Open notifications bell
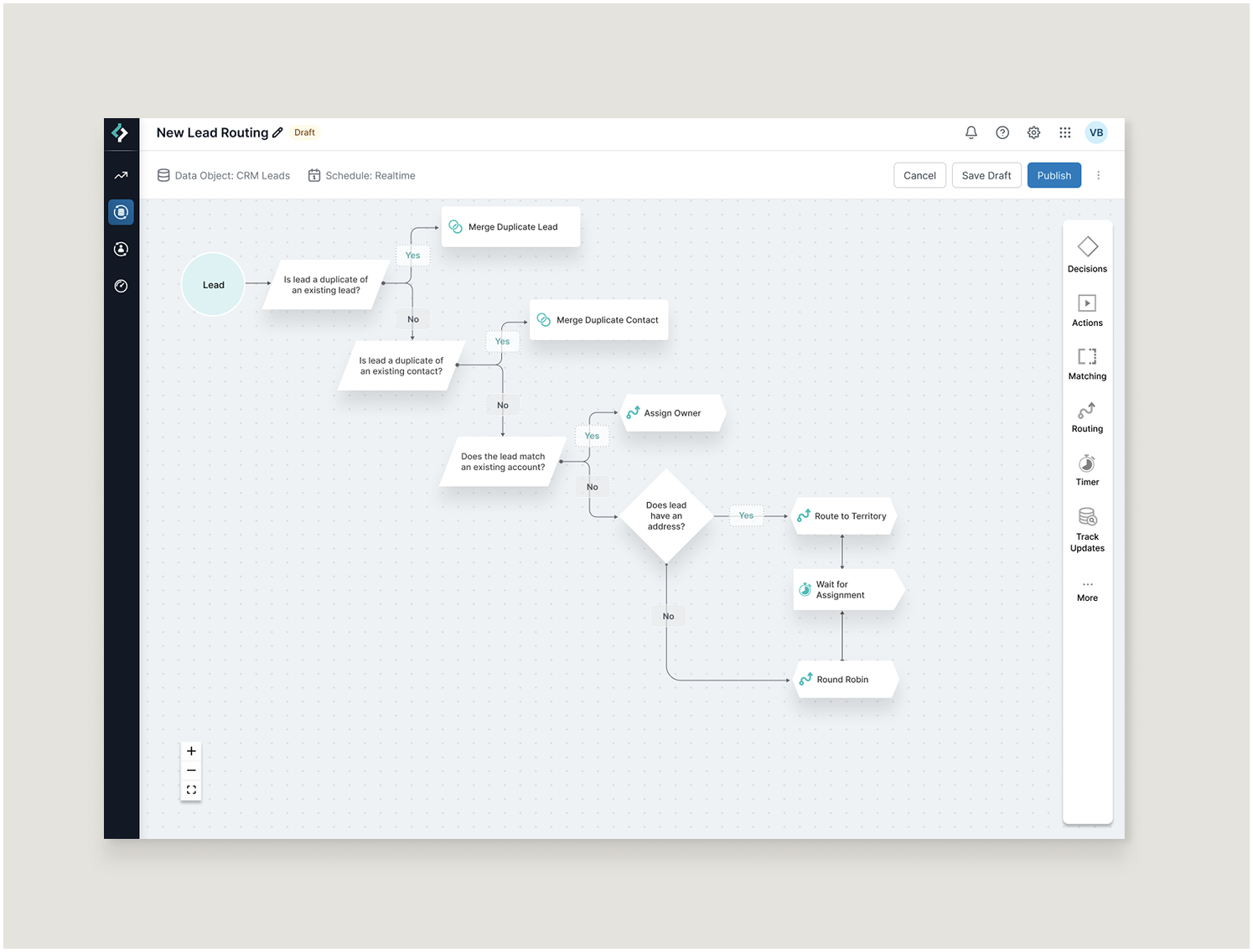This screenshot has height=952, width=1253. 971,132
